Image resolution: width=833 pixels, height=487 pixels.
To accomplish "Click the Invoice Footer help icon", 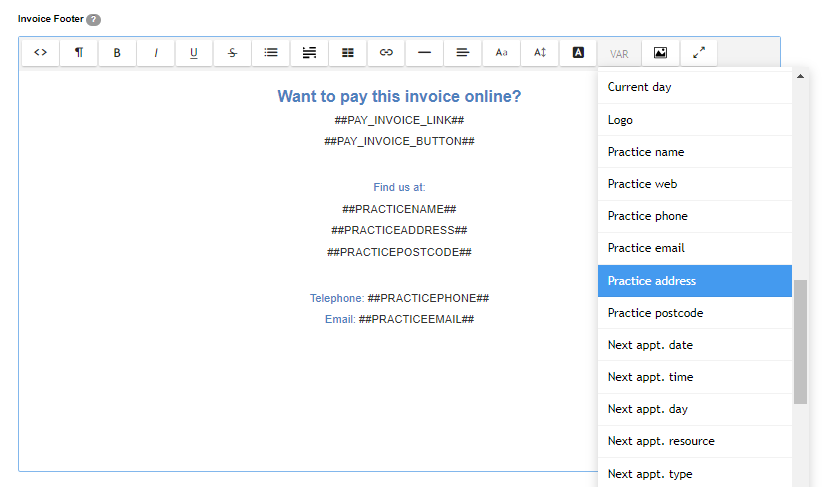I will click(x=93, y=20).
